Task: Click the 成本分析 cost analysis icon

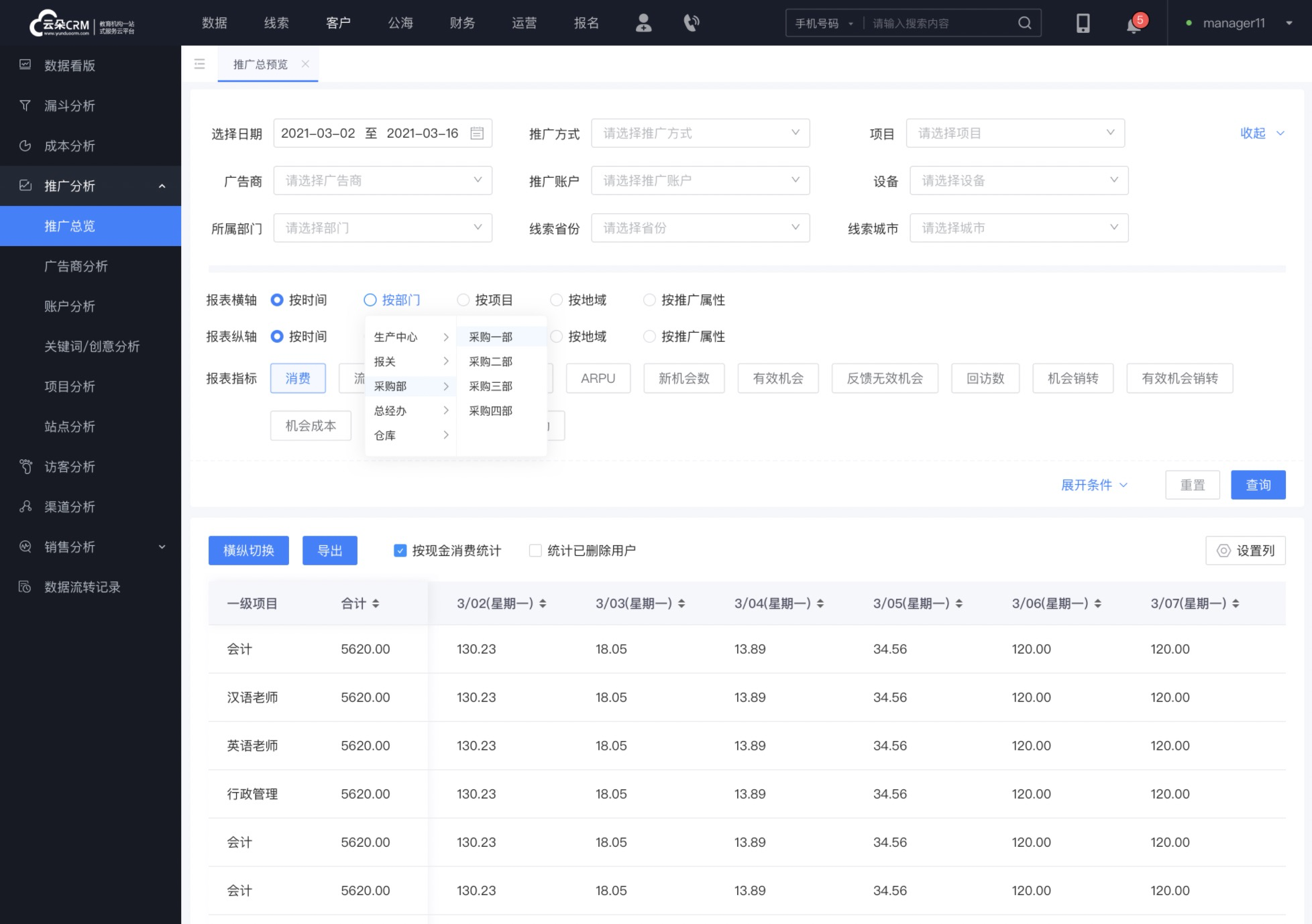Action: pos(27,145)
